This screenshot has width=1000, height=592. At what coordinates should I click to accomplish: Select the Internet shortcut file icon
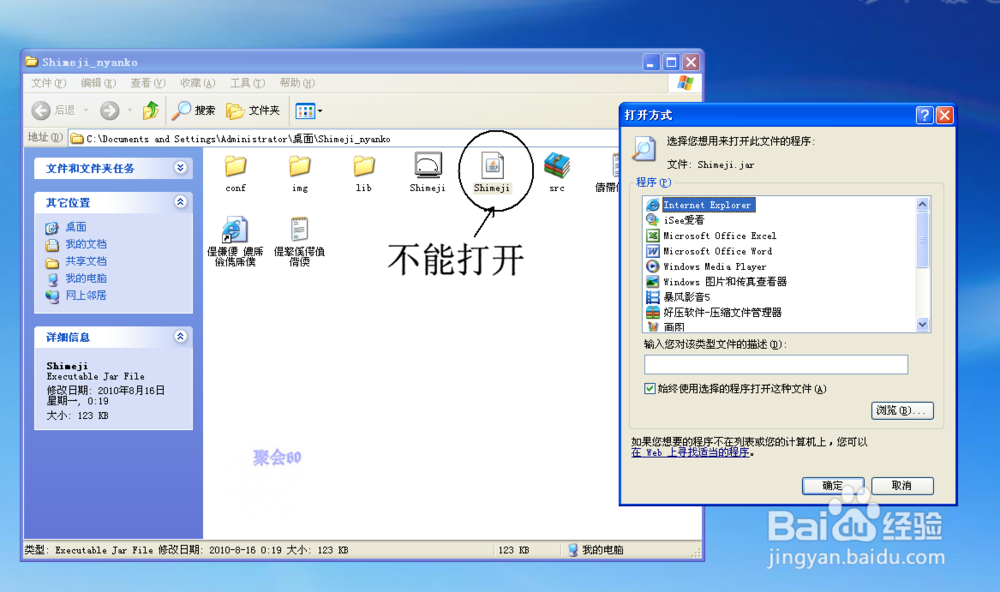235,241
